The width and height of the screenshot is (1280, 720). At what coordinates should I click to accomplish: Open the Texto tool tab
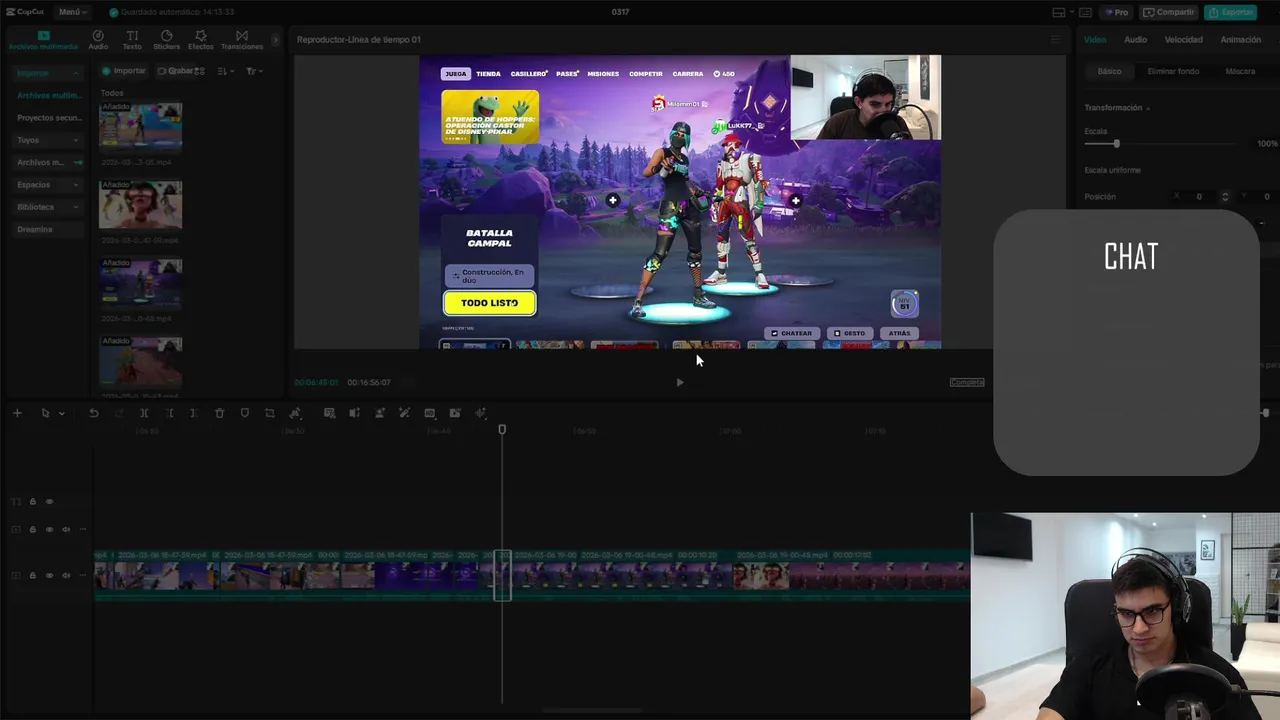132,40
